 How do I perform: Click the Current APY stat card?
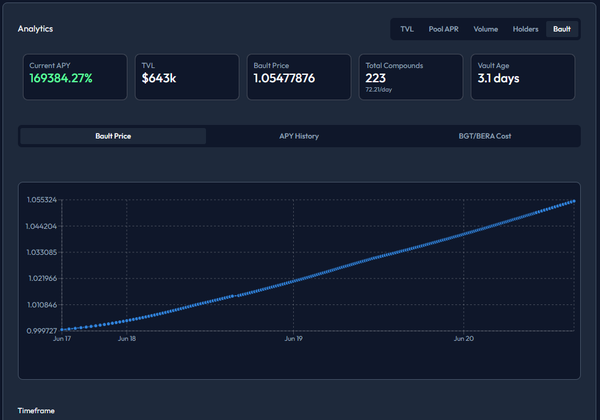(x=74, y=76)
